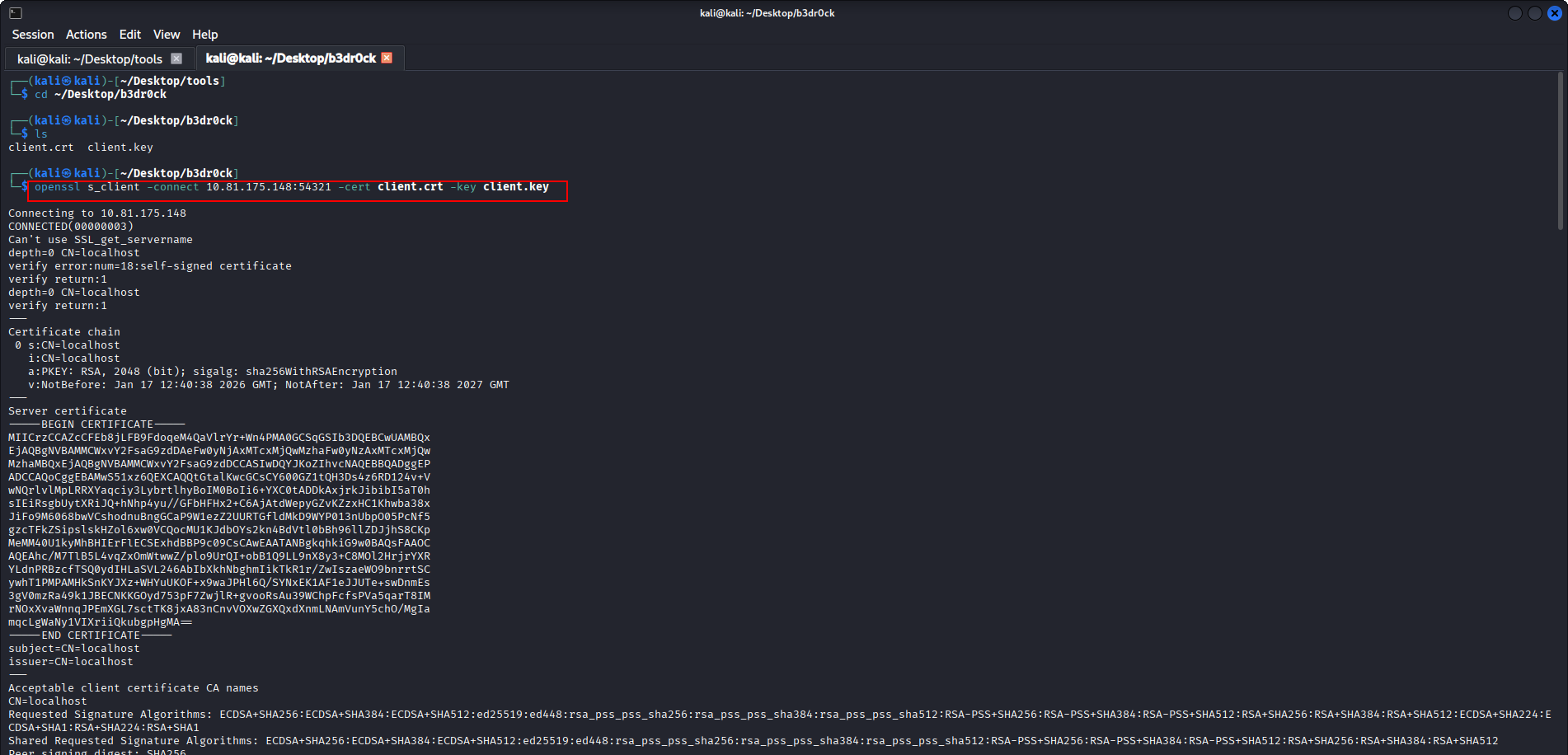Click client.crt in the ls output

(41, 148)
